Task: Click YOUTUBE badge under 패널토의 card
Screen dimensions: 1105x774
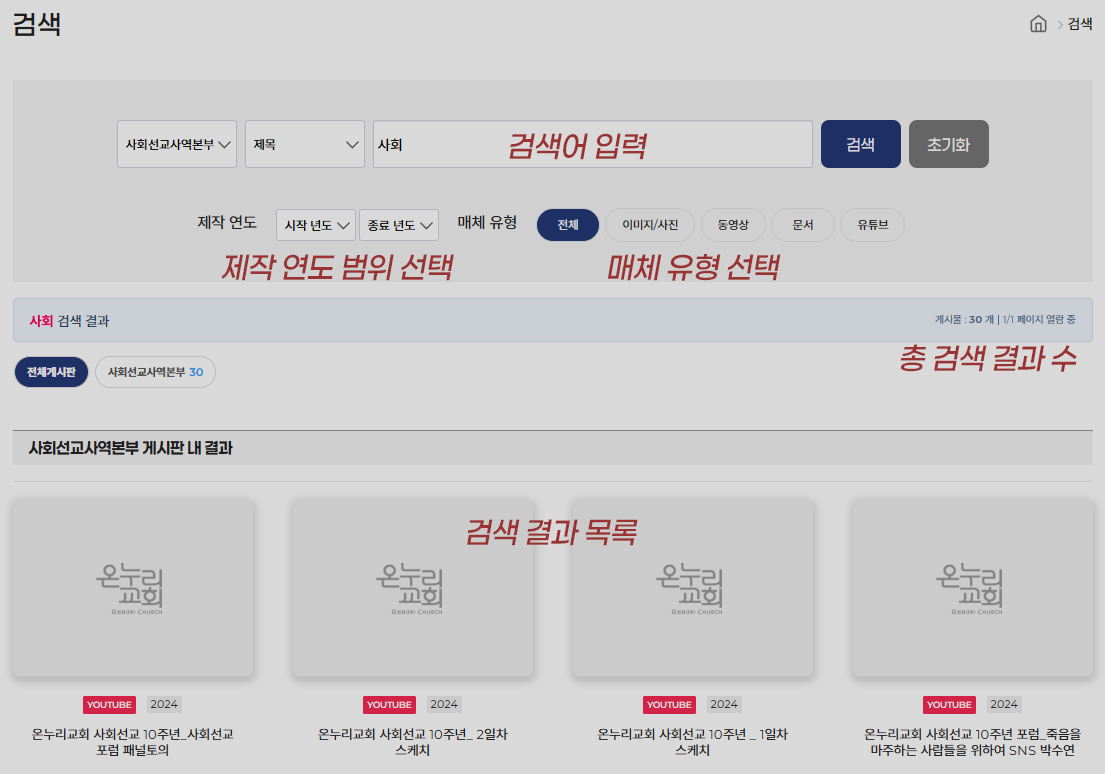Action: (109, 704)
